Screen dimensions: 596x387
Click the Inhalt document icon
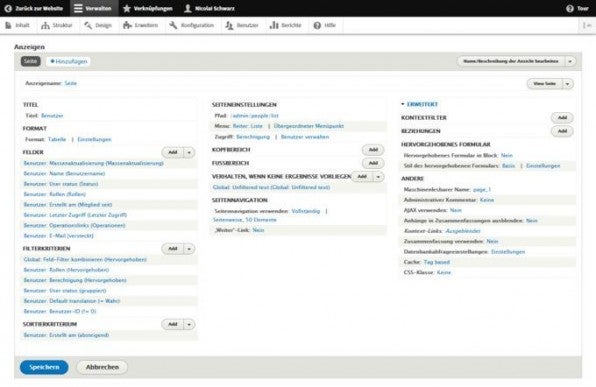pos(8,25)
